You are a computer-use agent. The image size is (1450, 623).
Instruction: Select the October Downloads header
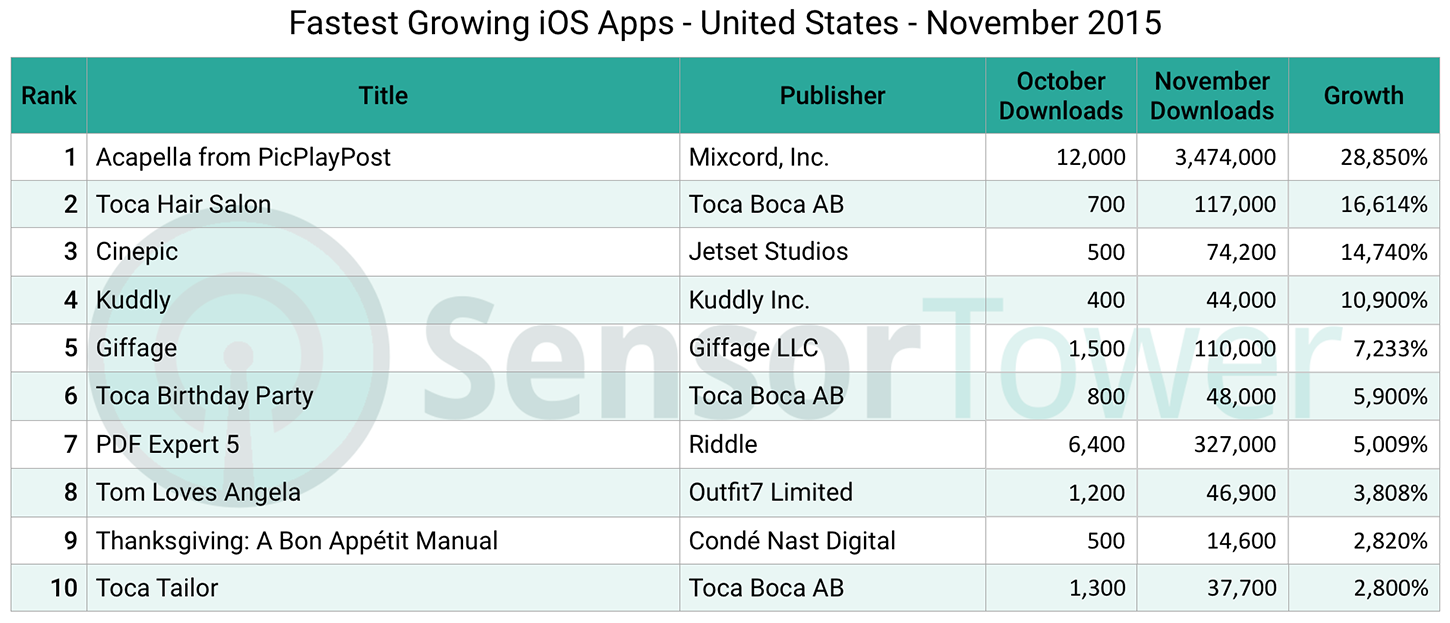point(1061,96)
